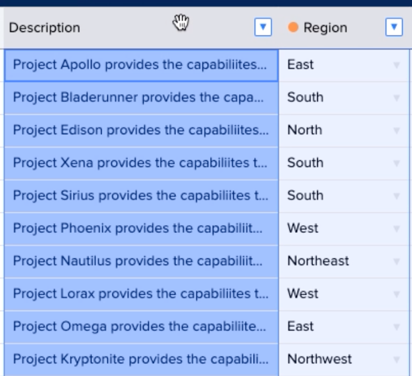Expand Region dropdown arrow in Project Apollo row
The height and width of the screenshot is (376, 412).
coord(396,65)
